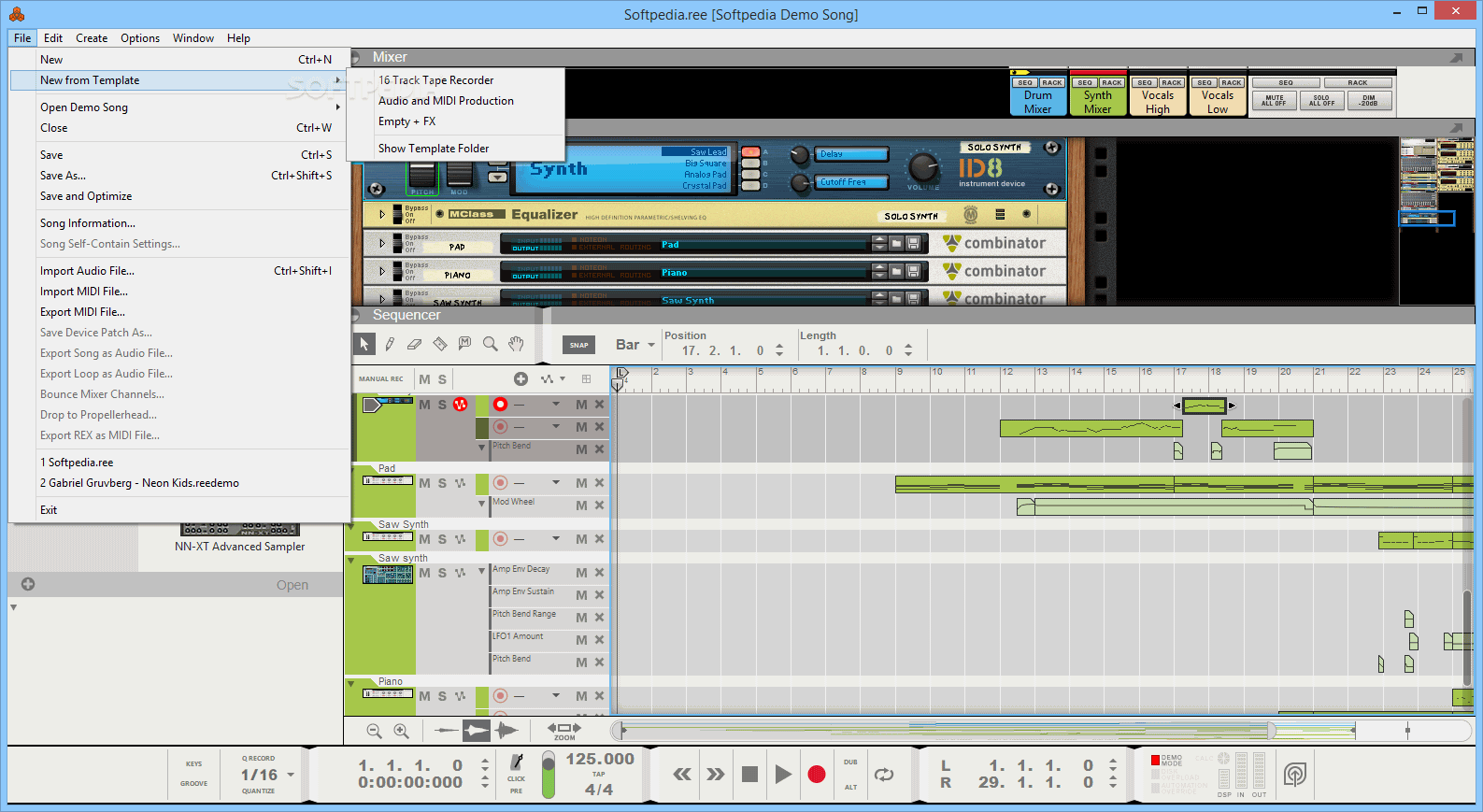Select the Magnify tool in the sequencer toolbar
This screenshot has height=812, width=1483.
[490, 344]
